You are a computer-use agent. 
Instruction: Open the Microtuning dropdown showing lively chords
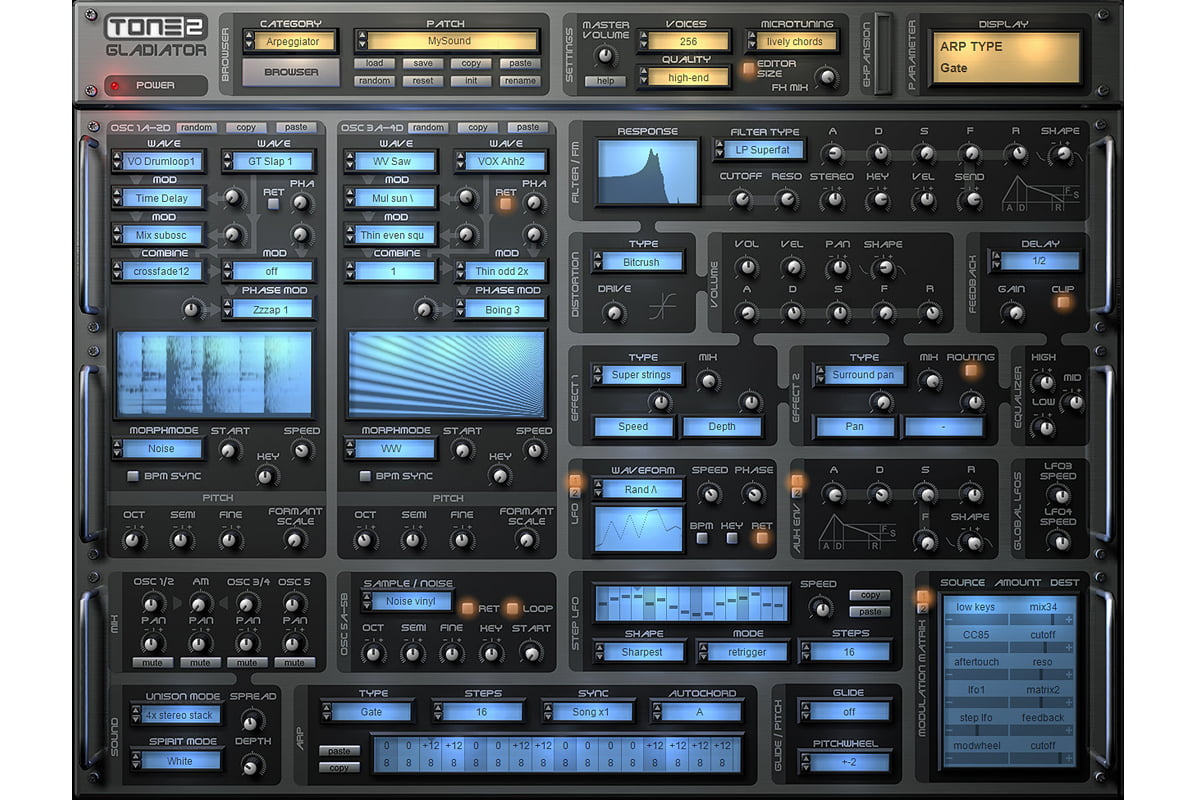[x=793, y=42]
